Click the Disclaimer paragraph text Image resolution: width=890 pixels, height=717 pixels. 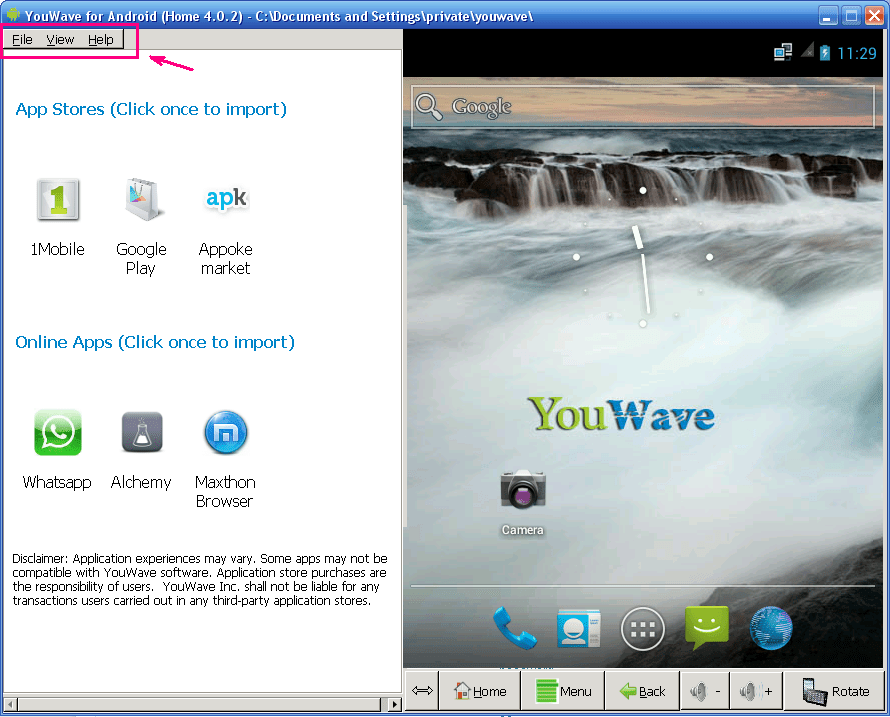coord(200,580)
